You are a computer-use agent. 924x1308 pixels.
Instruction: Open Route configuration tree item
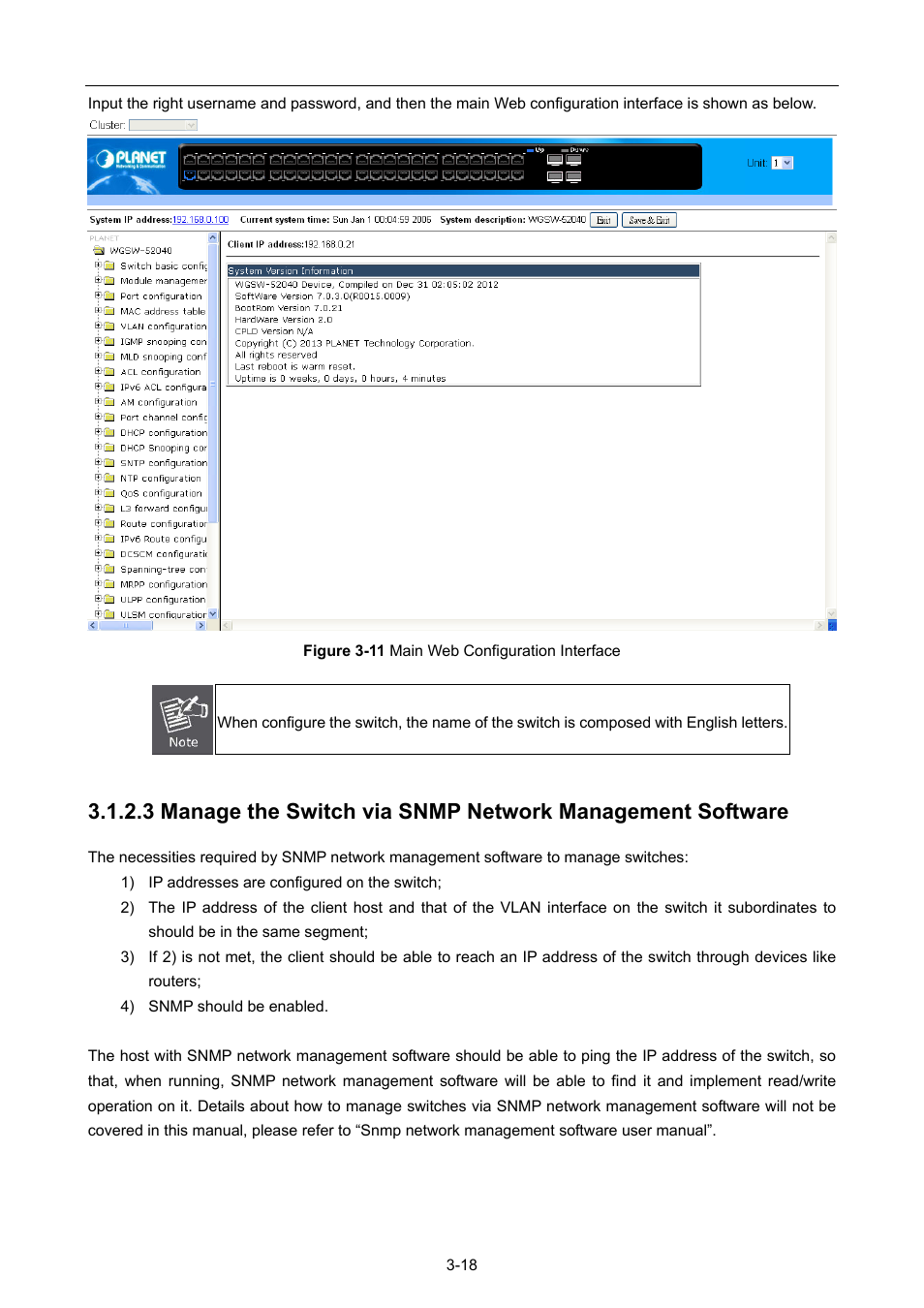coord(163,524)
